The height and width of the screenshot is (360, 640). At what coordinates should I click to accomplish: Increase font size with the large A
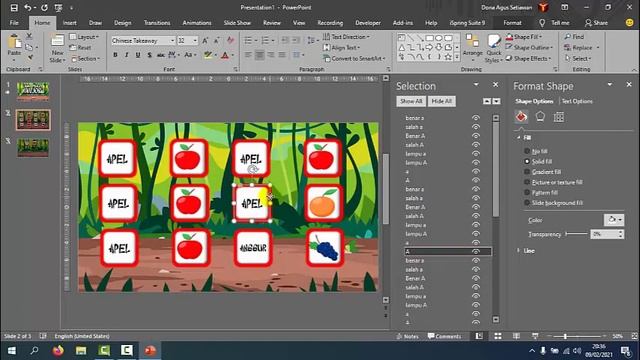[x=205, y=40]
